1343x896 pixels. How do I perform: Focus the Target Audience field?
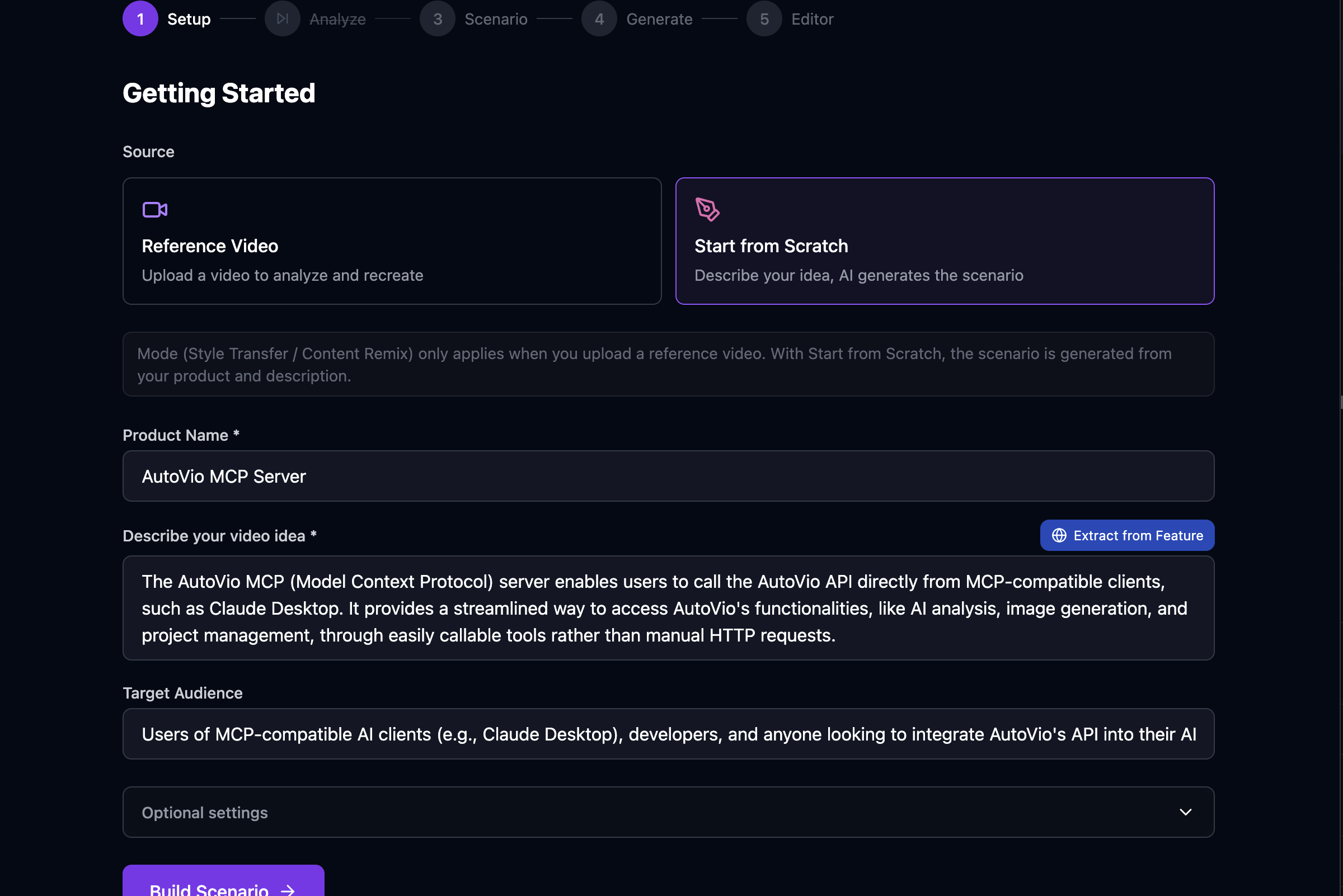pos(668,734)
